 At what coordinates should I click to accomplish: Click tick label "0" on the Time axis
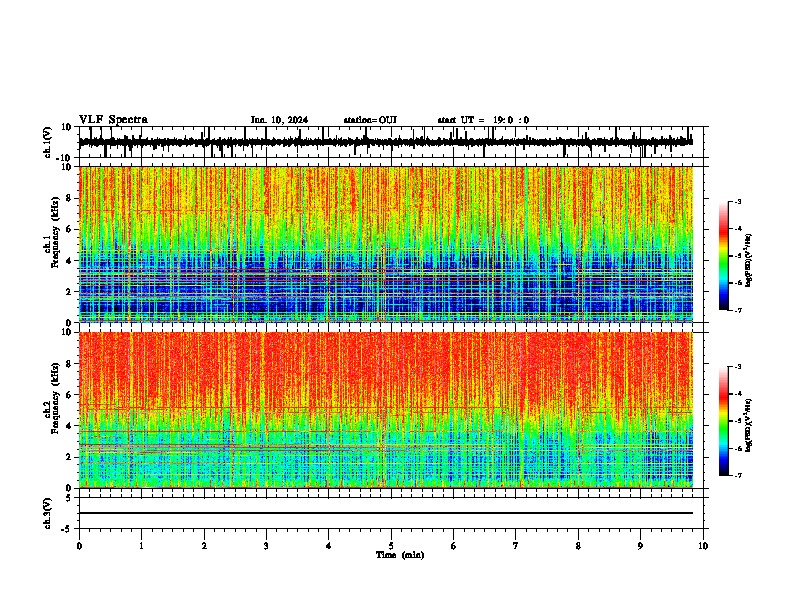[79, 546]
